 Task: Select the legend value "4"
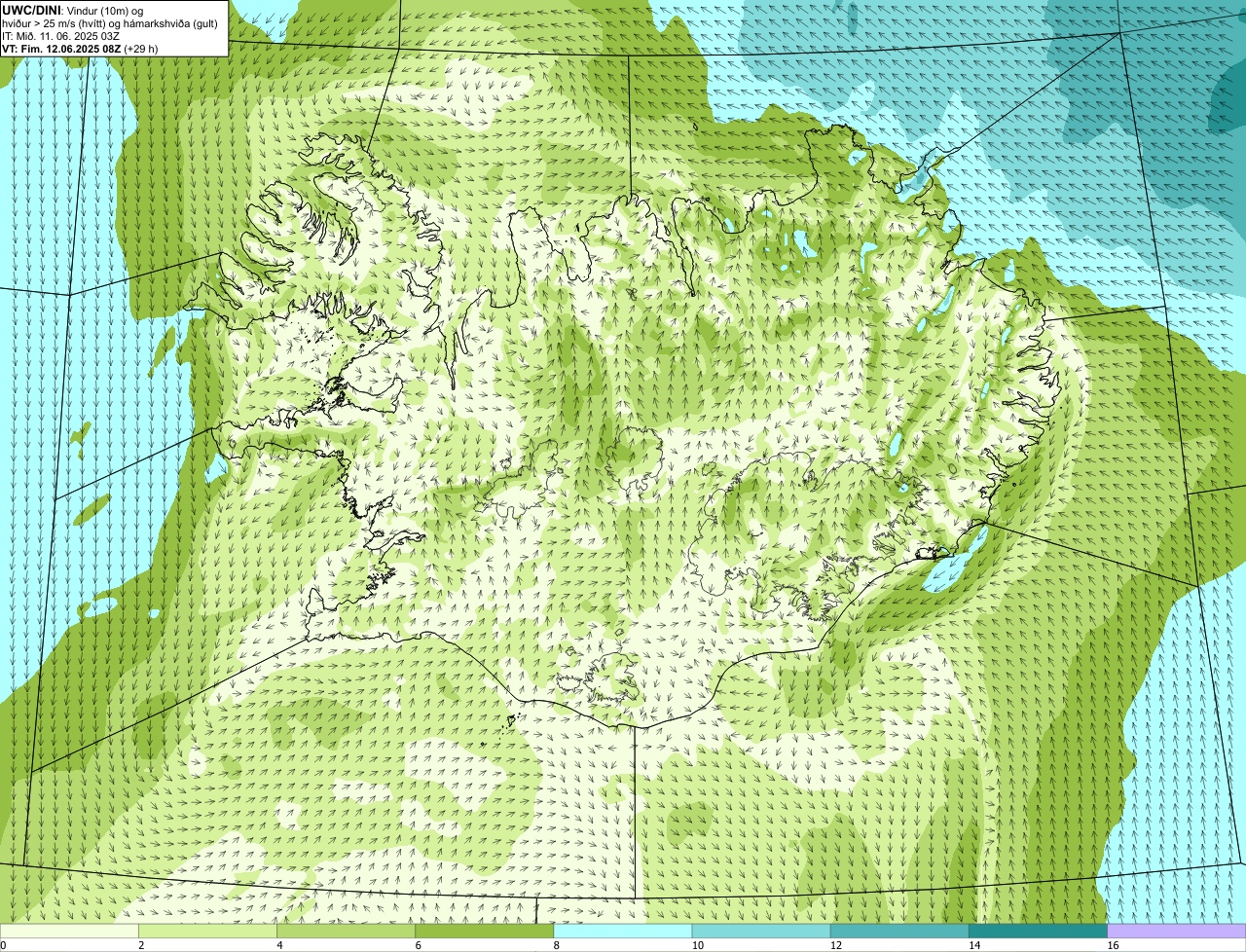tap(279, 945)
